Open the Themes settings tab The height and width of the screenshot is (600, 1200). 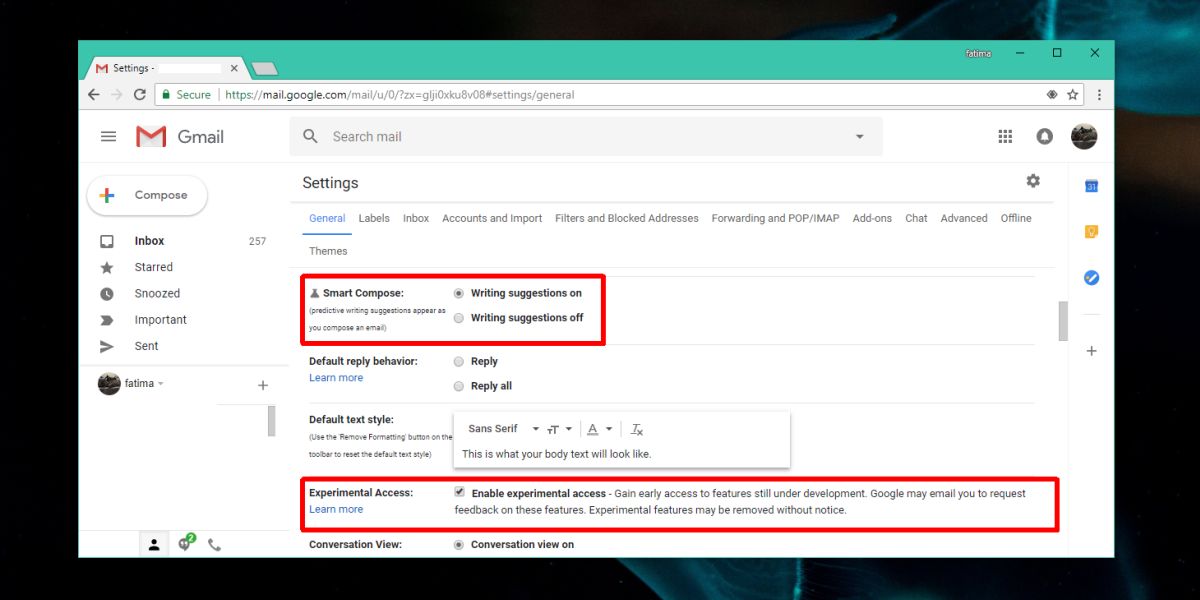[328, 251]
